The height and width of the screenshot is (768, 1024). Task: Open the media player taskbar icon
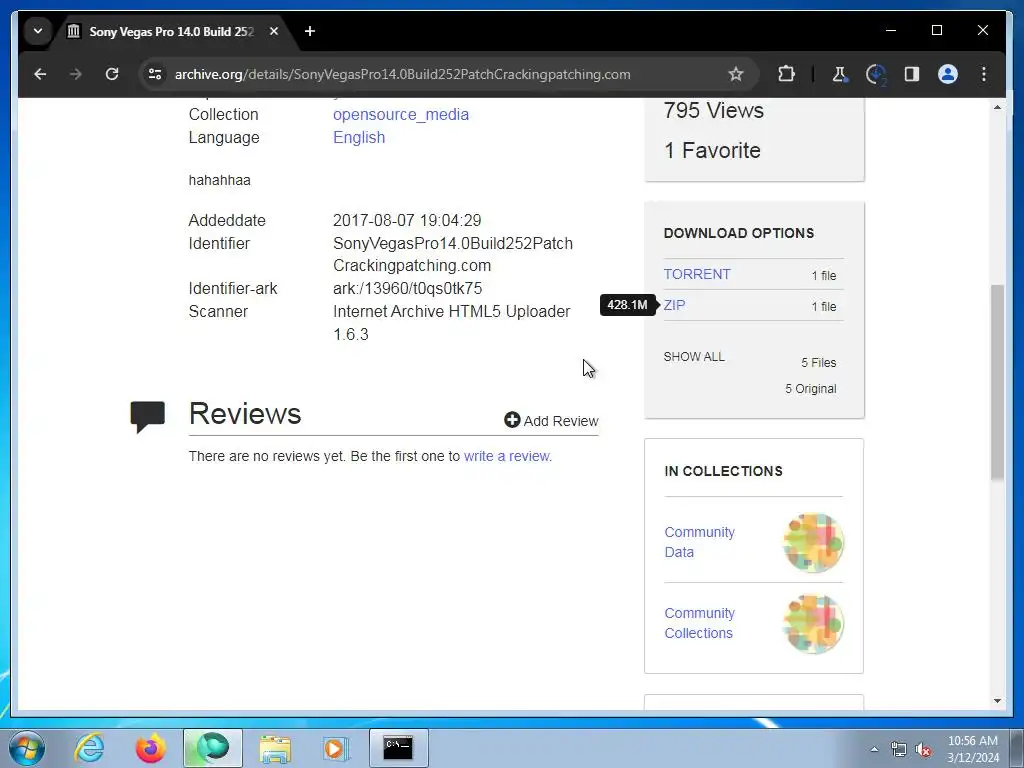(336, 748)
